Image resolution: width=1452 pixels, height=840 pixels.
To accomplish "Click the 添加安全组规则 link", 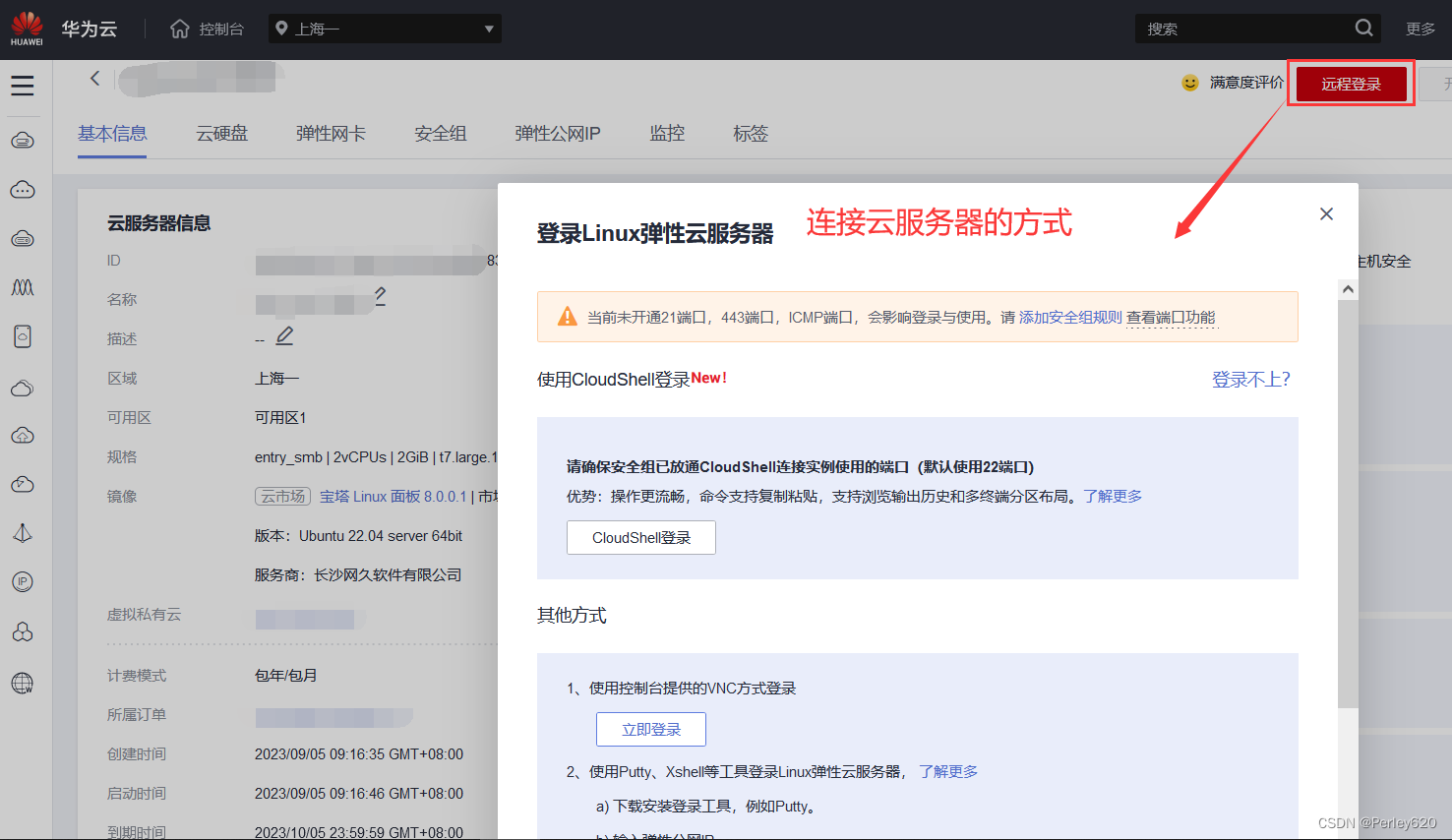I will [1070, 317].
